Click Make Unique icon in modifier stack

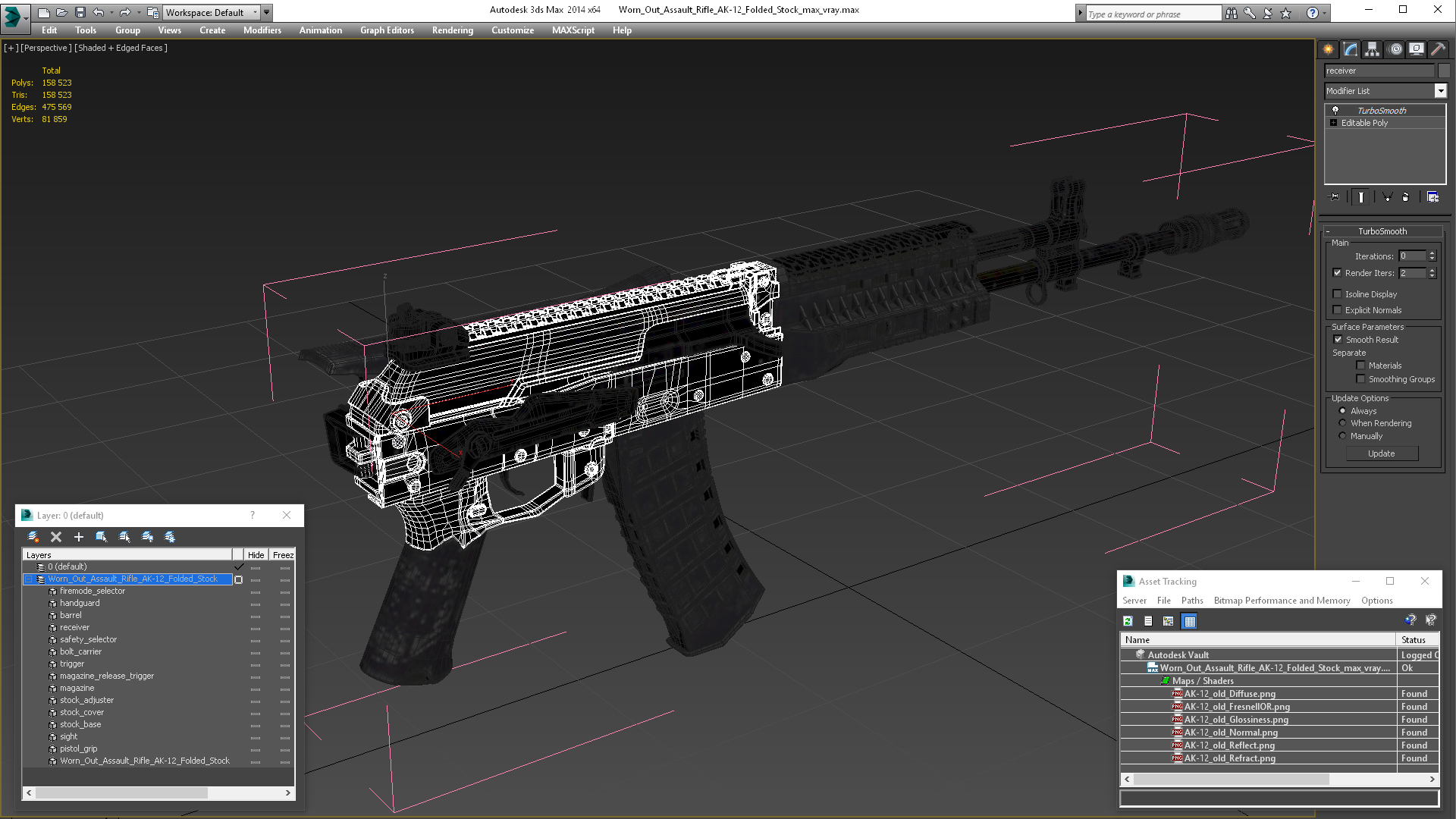[x=1387, y=197]
